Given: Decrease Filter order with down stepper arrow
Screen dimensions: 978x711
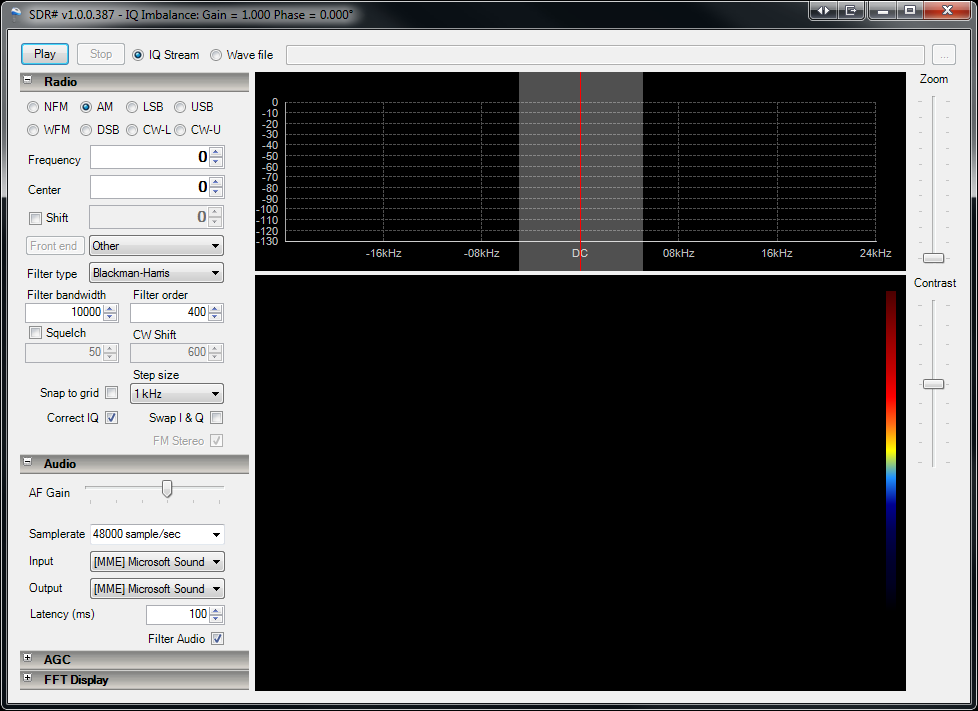Looking at the screenshot, I should click(x=215, y=316).
